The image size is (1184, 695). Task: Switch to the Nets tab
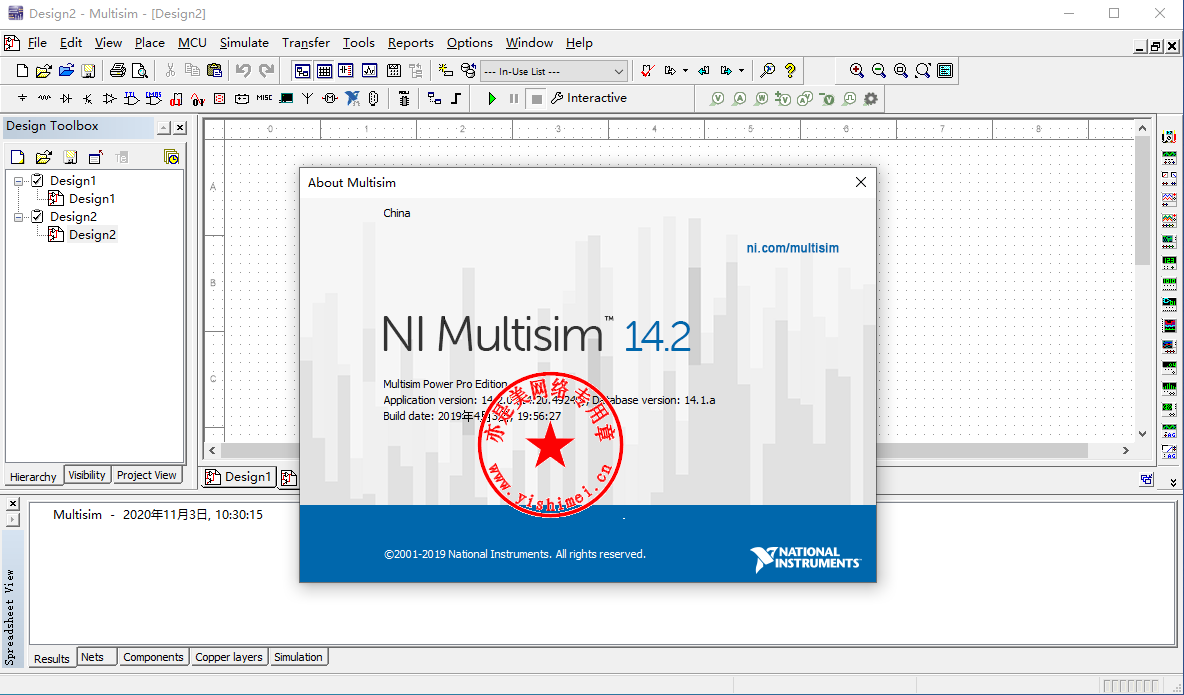click(92, 657)
